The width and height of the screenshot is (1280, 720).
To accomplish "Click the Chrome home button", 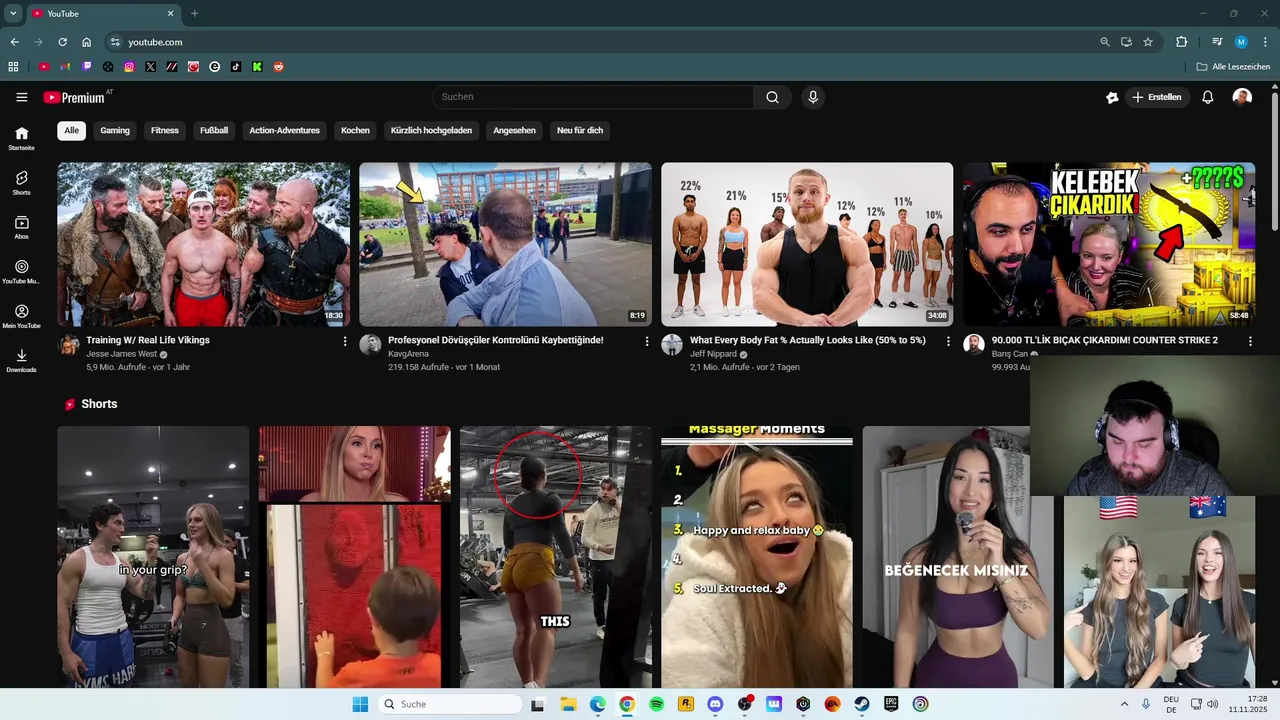I will pyautogui.click(x=86, y=42).
